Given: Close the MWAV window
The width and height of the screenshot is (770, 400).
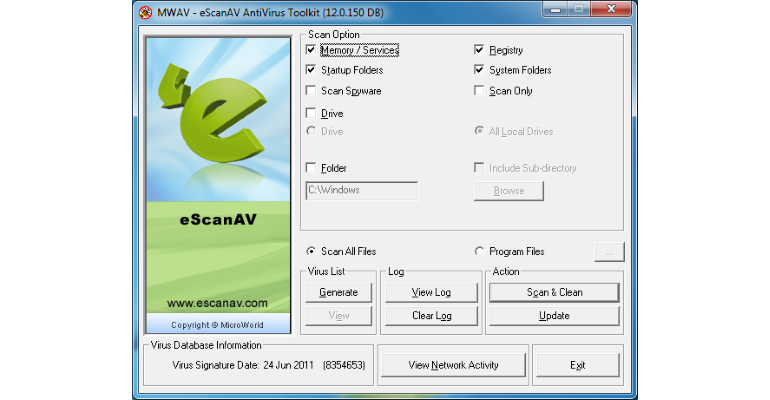Looking at the screenshot, I should coord(611,9).
